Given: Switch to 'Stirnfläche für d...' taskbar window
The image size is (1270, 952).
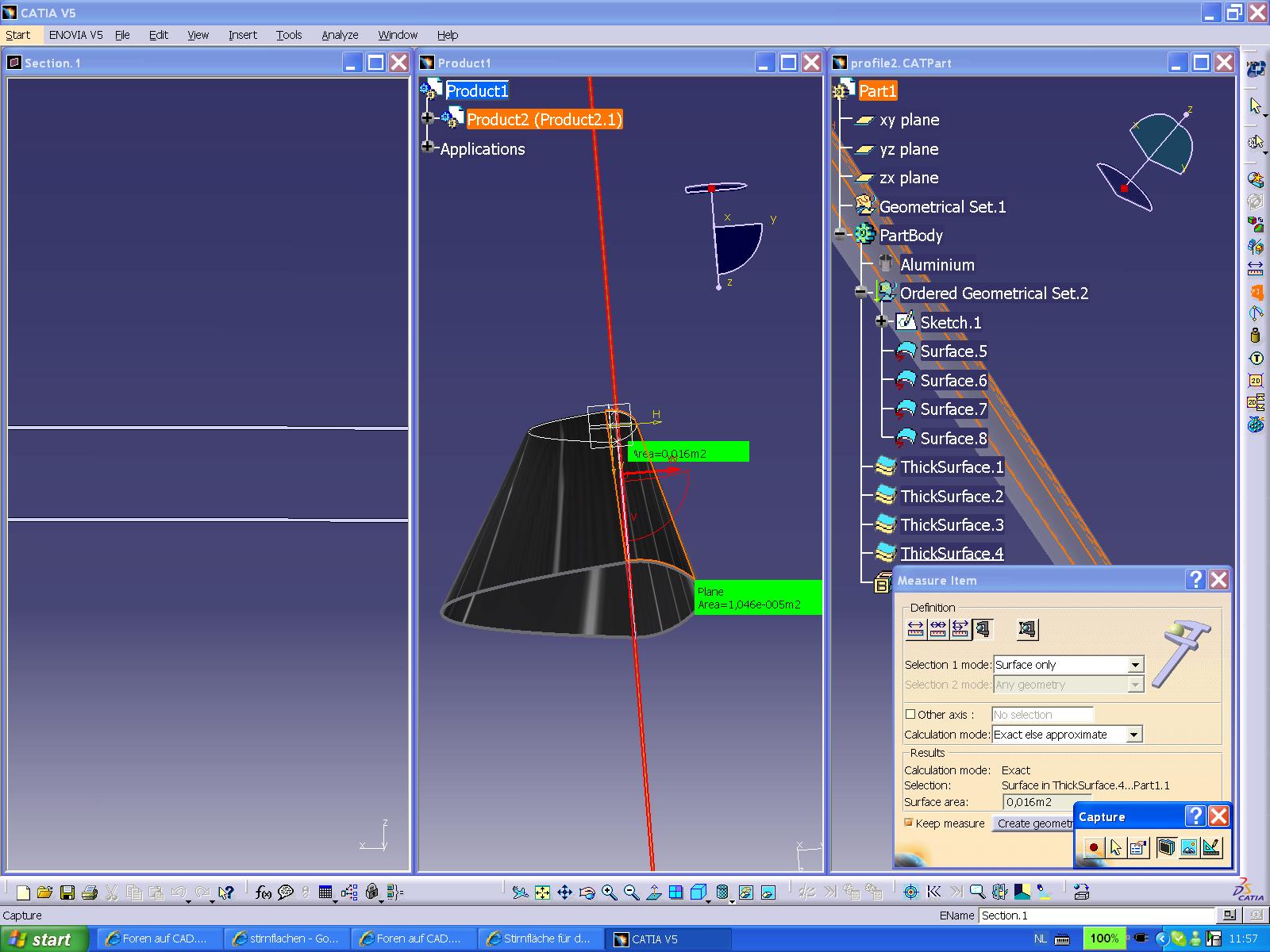Looking at the screenshot, I should point(541,939).
